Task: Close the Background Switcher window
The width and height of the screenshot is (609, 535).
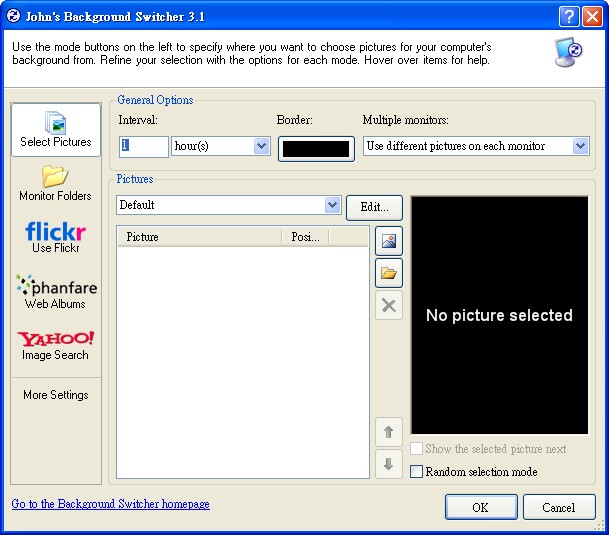Action: coord(592,17)
